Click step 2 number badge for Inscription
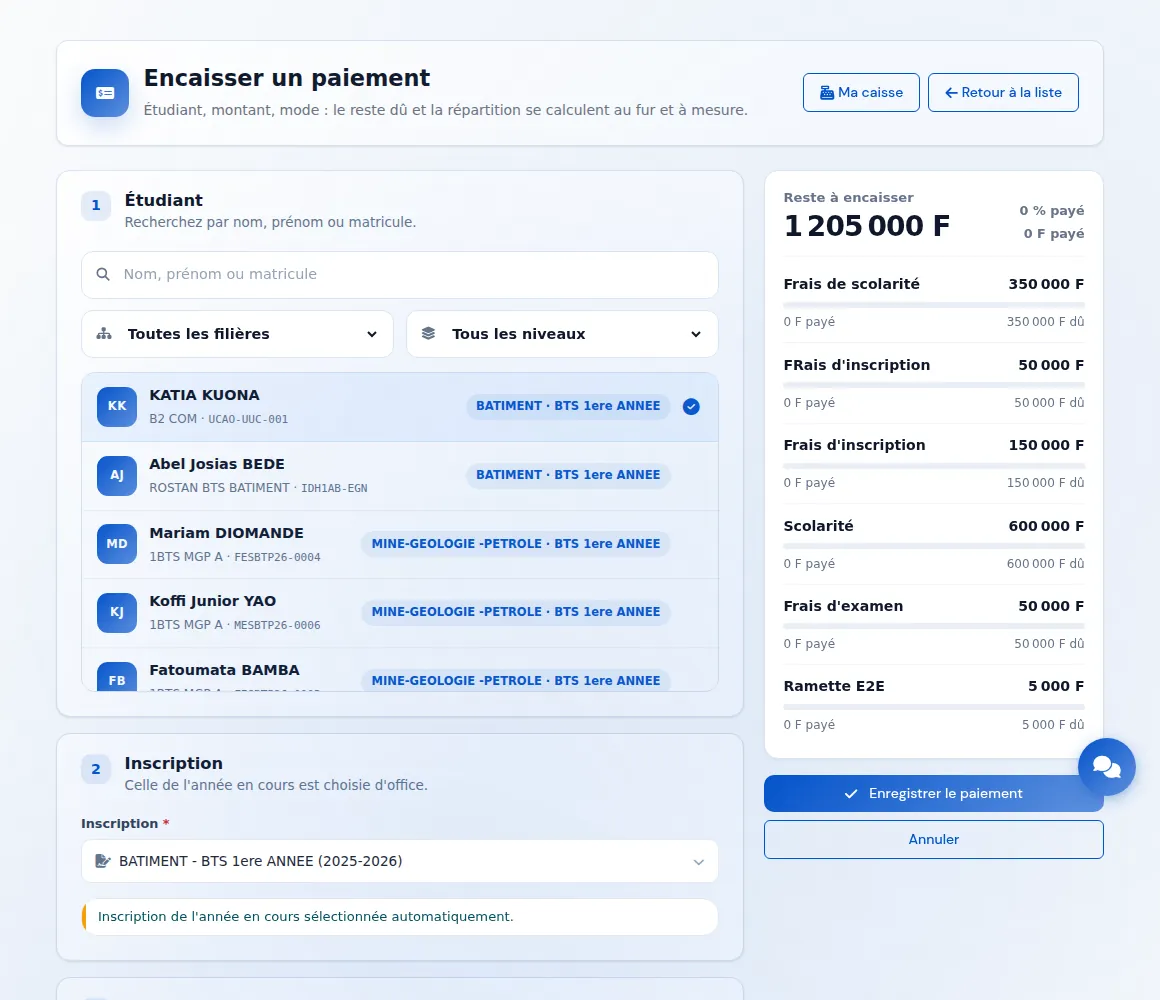1160x1000 pixels. point(96,769)
